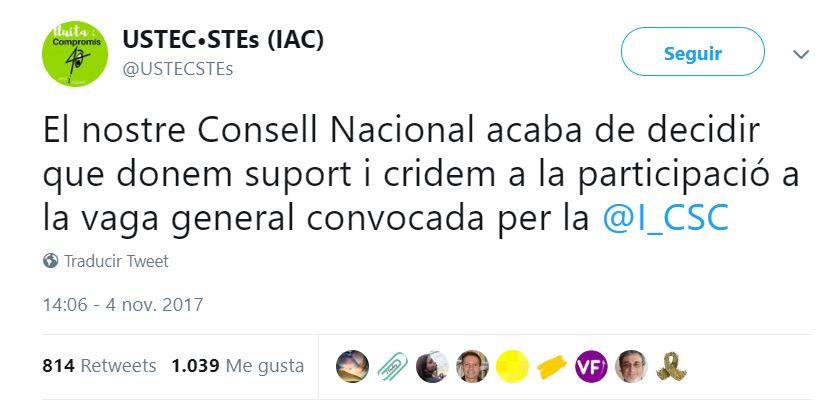Image resolution: width=832 pixels, height=402 pixels.
Task: Click the smiling man liker avatar
Action: 472,367
